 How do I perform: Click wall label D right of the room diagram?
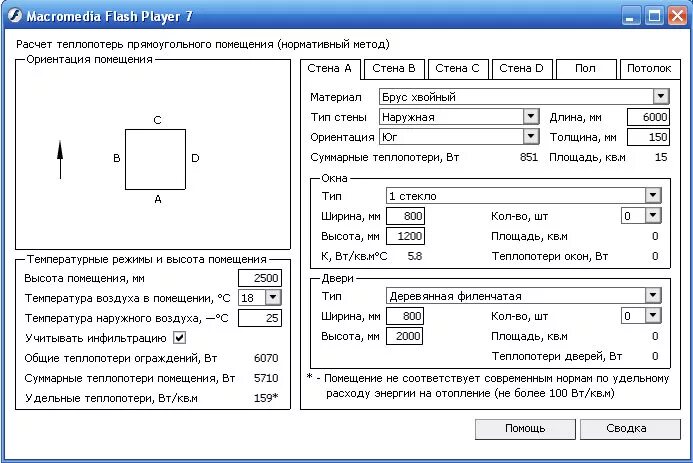click(195, 158)
